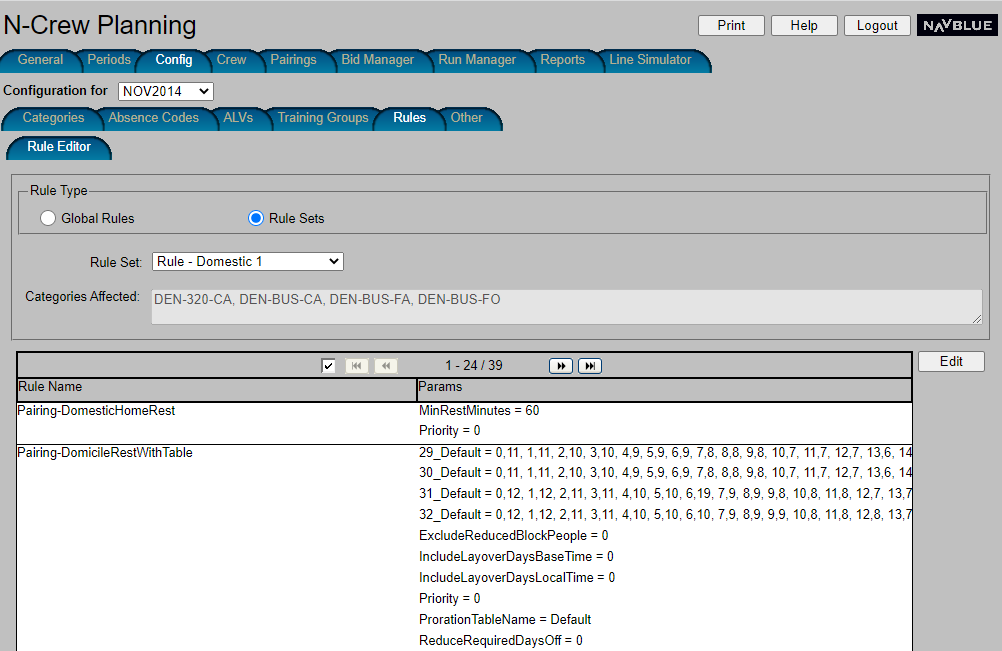Screen dimensions: 1002x651
Task: Open the Other sub-tab
Action: (466, 118)
